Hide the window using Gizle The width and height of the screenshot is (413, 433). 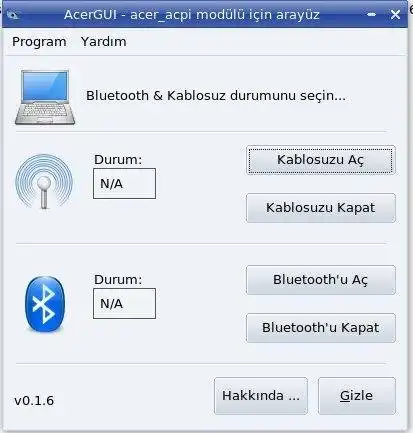[x=357, y=396]
